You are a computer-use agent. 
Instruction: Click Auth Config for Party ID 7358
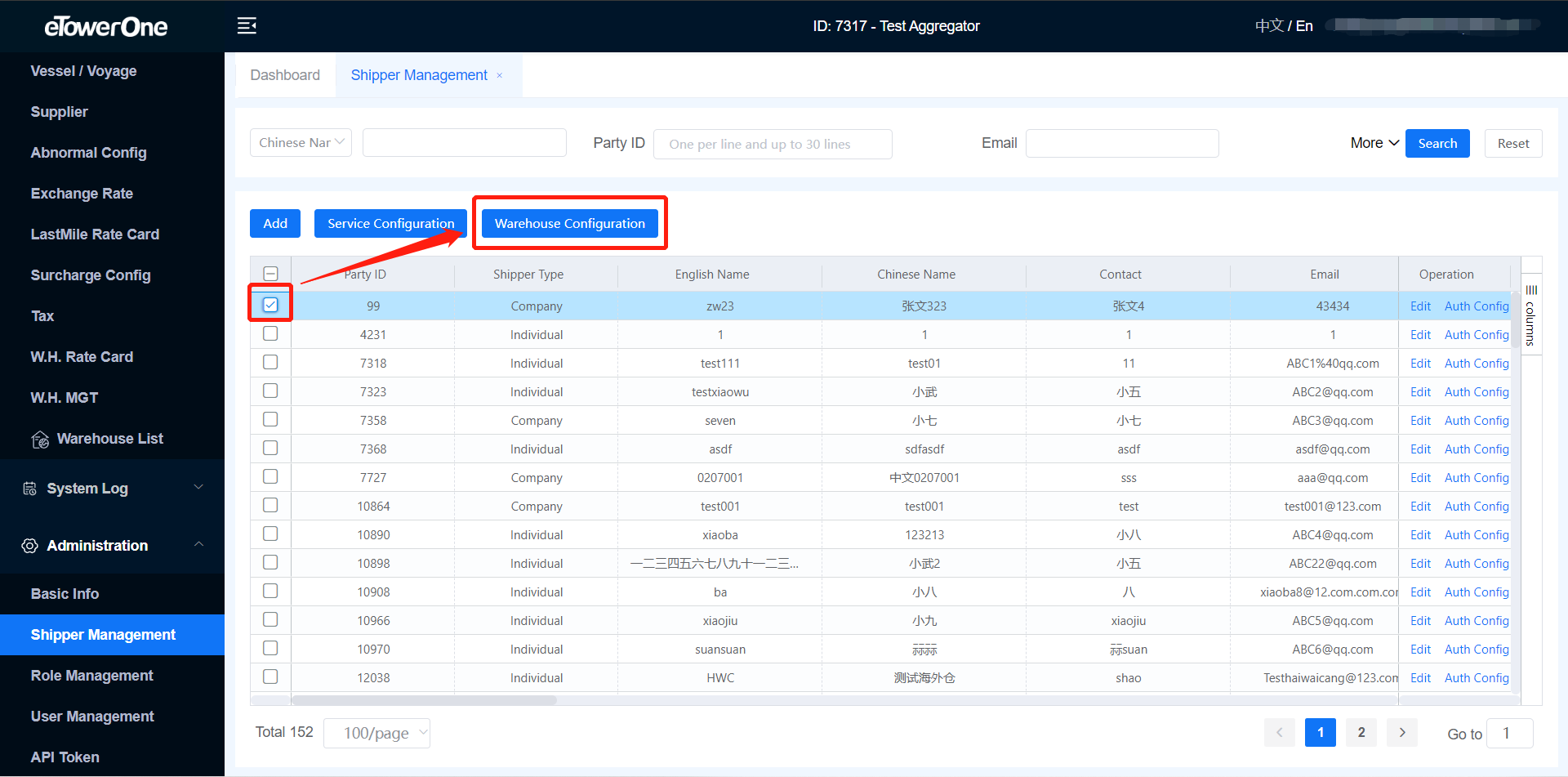click(x=1476, y=421)
